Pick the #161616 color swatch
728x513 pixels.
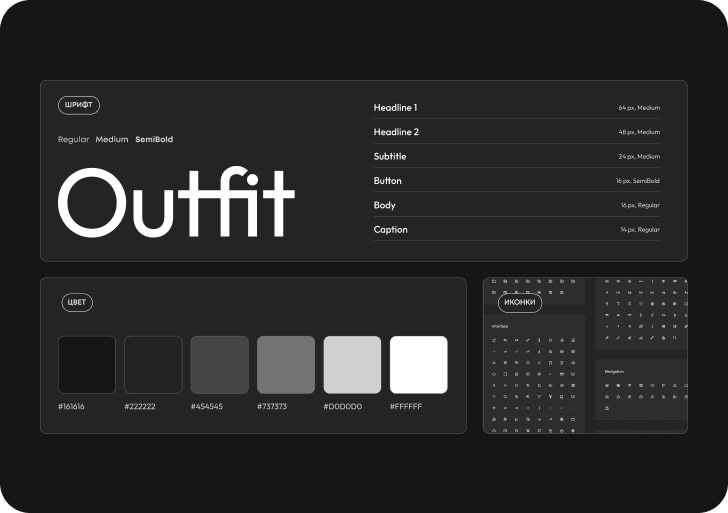(87, 365)
